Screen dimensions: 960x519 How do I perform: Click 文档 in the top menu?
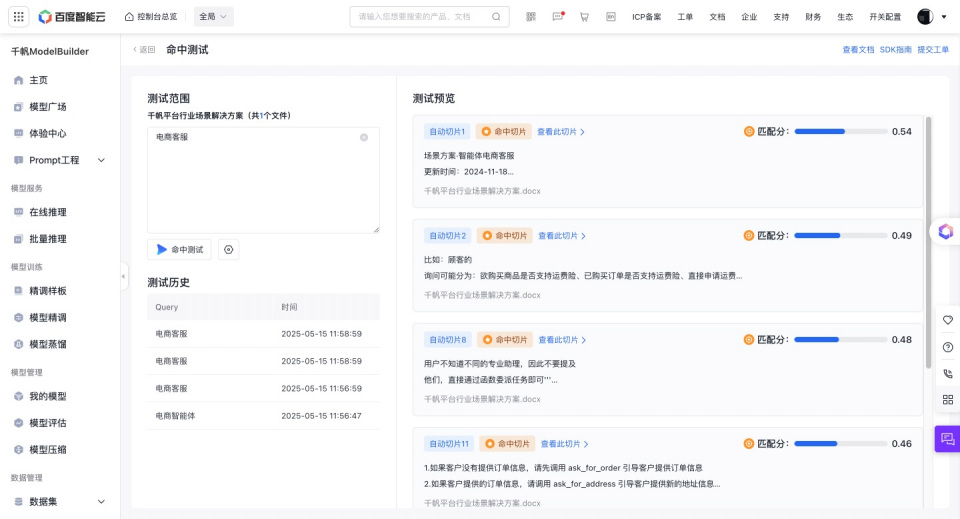click(717, 17)
